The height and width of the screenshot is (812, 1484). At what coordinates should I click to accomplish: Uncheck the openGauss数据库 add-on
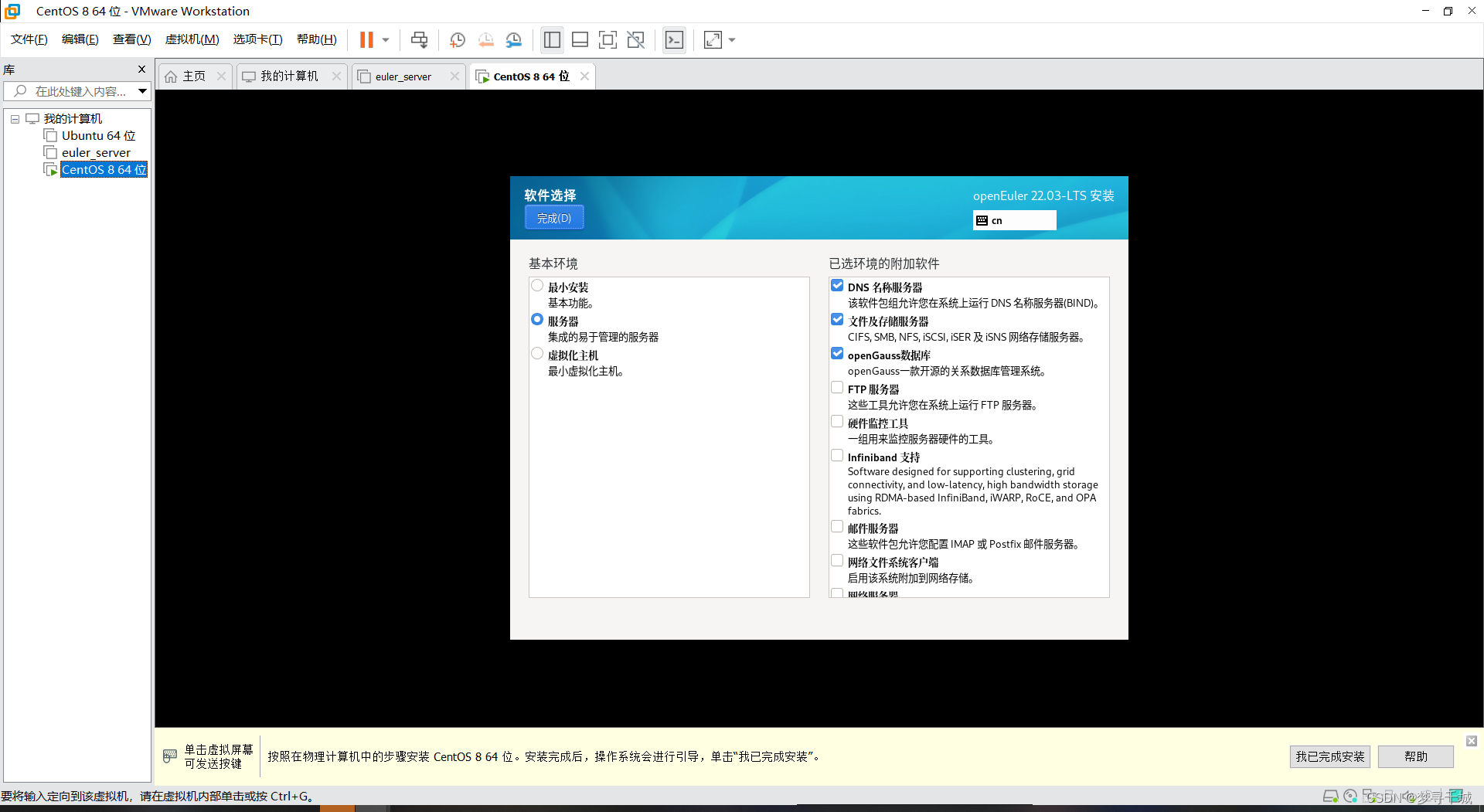point(837,354)
